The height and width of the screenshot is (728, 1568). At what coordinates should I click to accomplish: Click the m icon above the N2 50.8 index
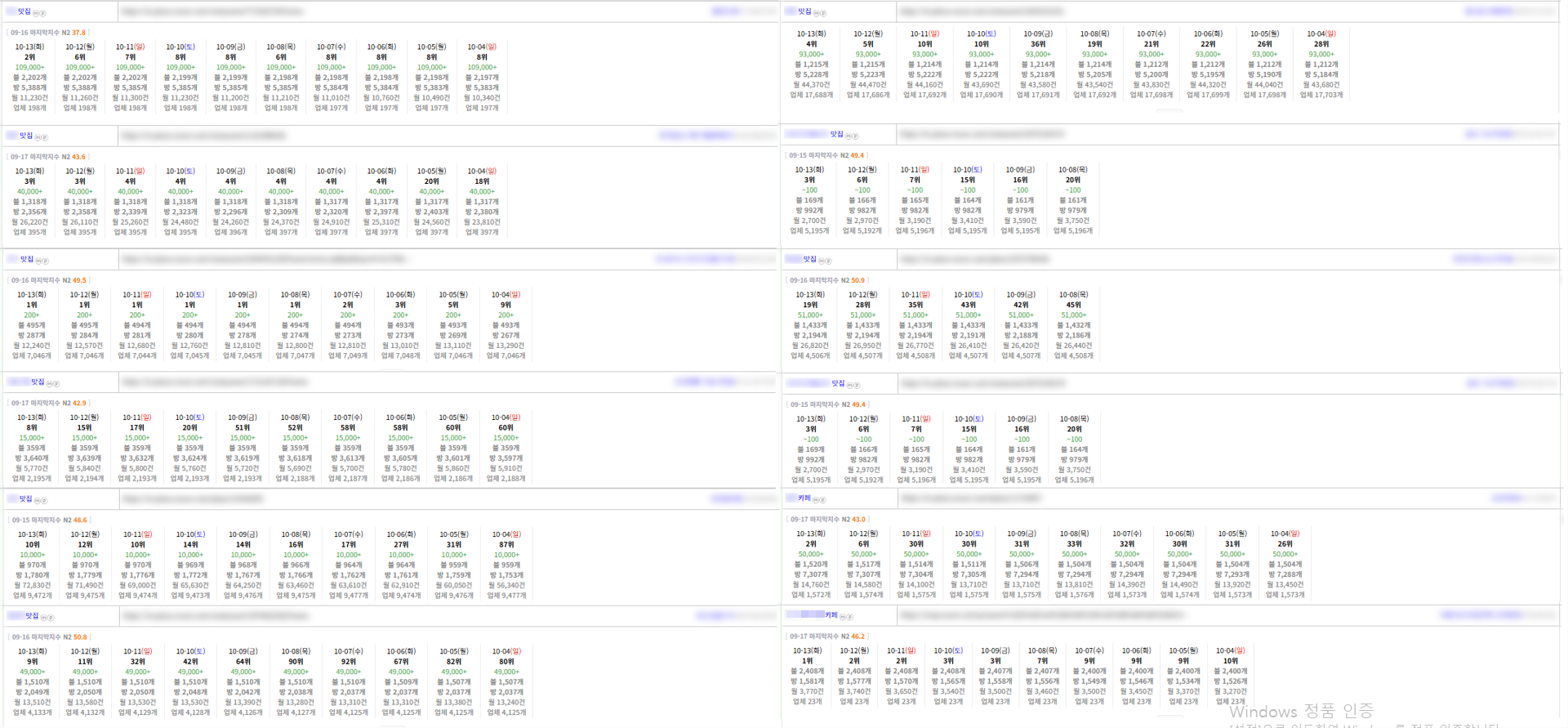coord(44,617)
